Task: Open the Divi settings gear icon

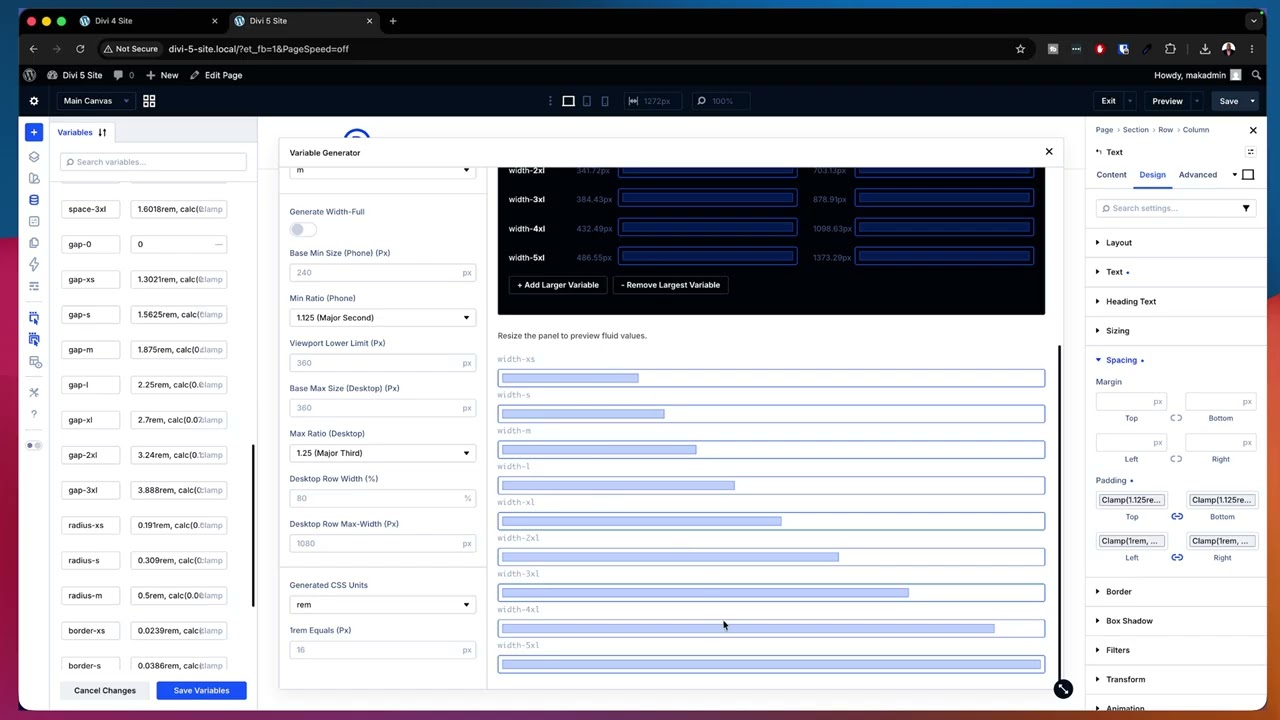Action: [34, 101]
